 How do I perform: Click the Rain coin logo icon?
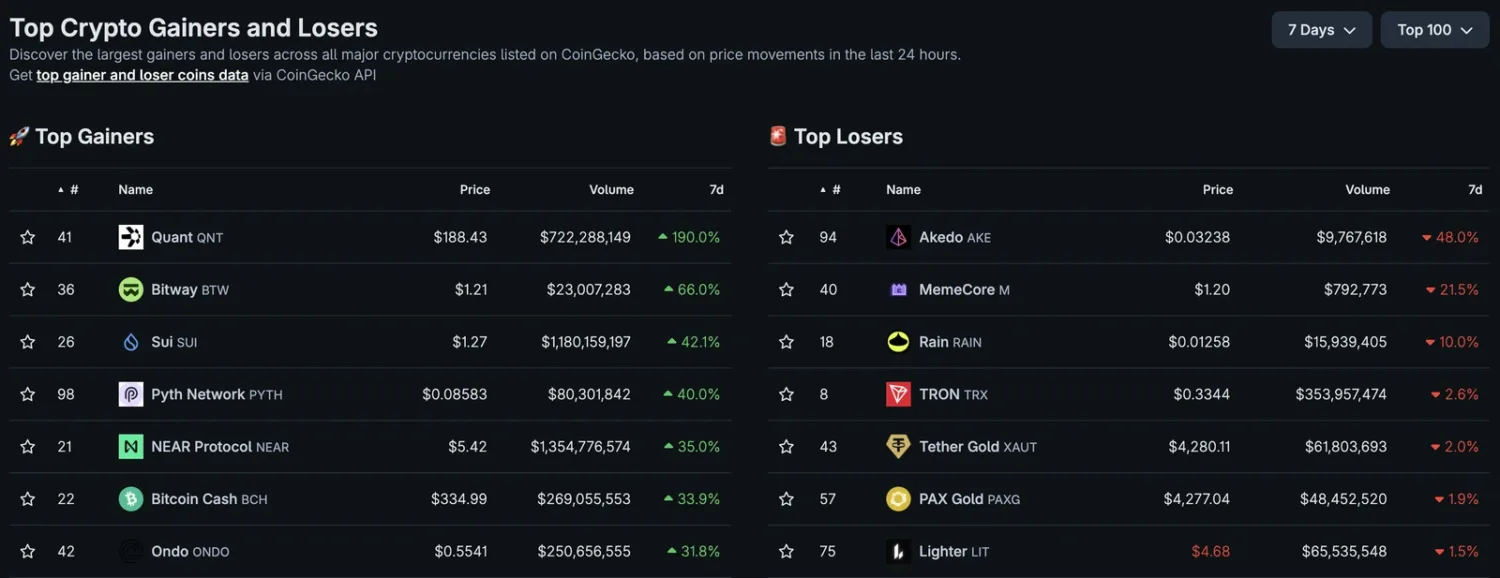point(899,342)
